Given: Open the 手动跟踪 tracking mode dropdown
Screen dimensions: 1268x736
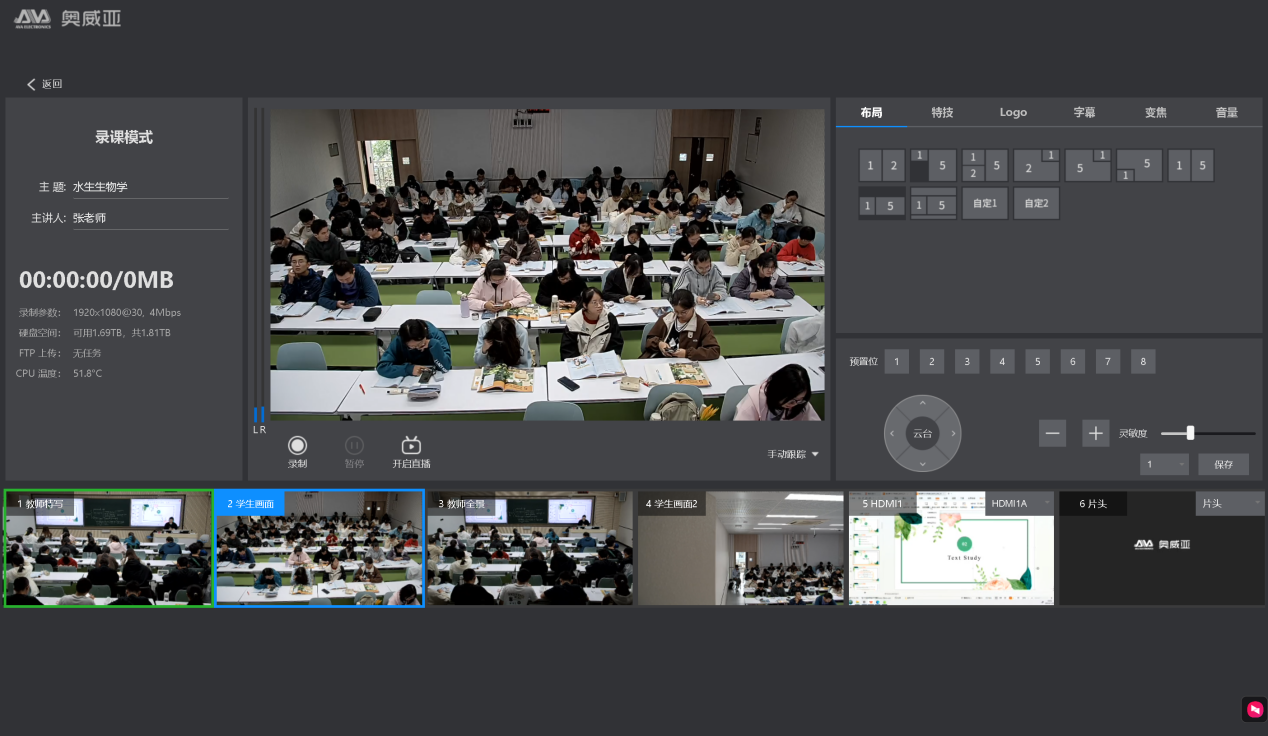Looking at the screenshot, I should [793, 454].
